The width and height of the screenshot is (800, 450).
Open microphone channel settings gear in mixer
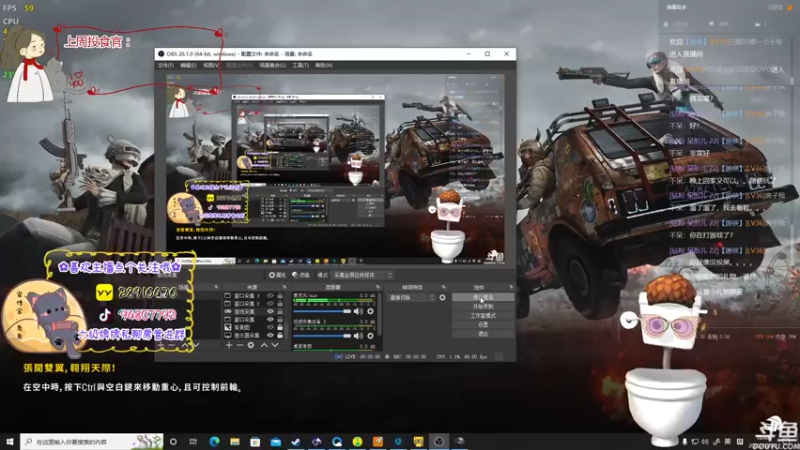coord(370,311)
